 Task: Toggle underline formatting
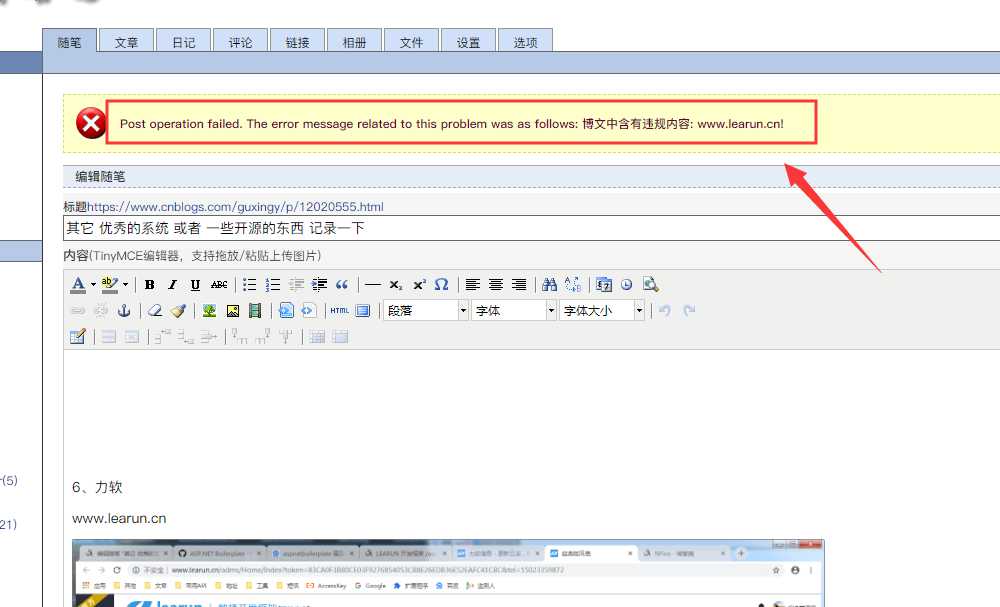pos(195,284)
